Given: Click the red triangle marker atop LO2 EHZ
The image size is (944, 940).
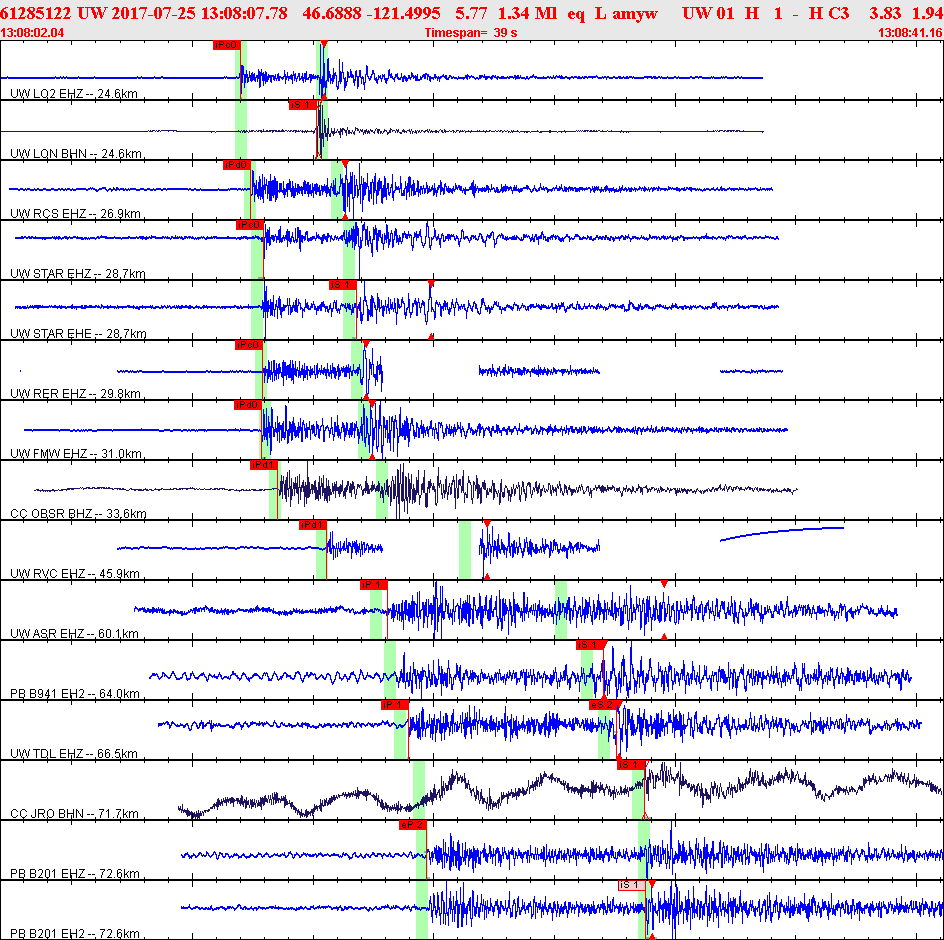Looking at the screenshot, I should click(324, 44).
